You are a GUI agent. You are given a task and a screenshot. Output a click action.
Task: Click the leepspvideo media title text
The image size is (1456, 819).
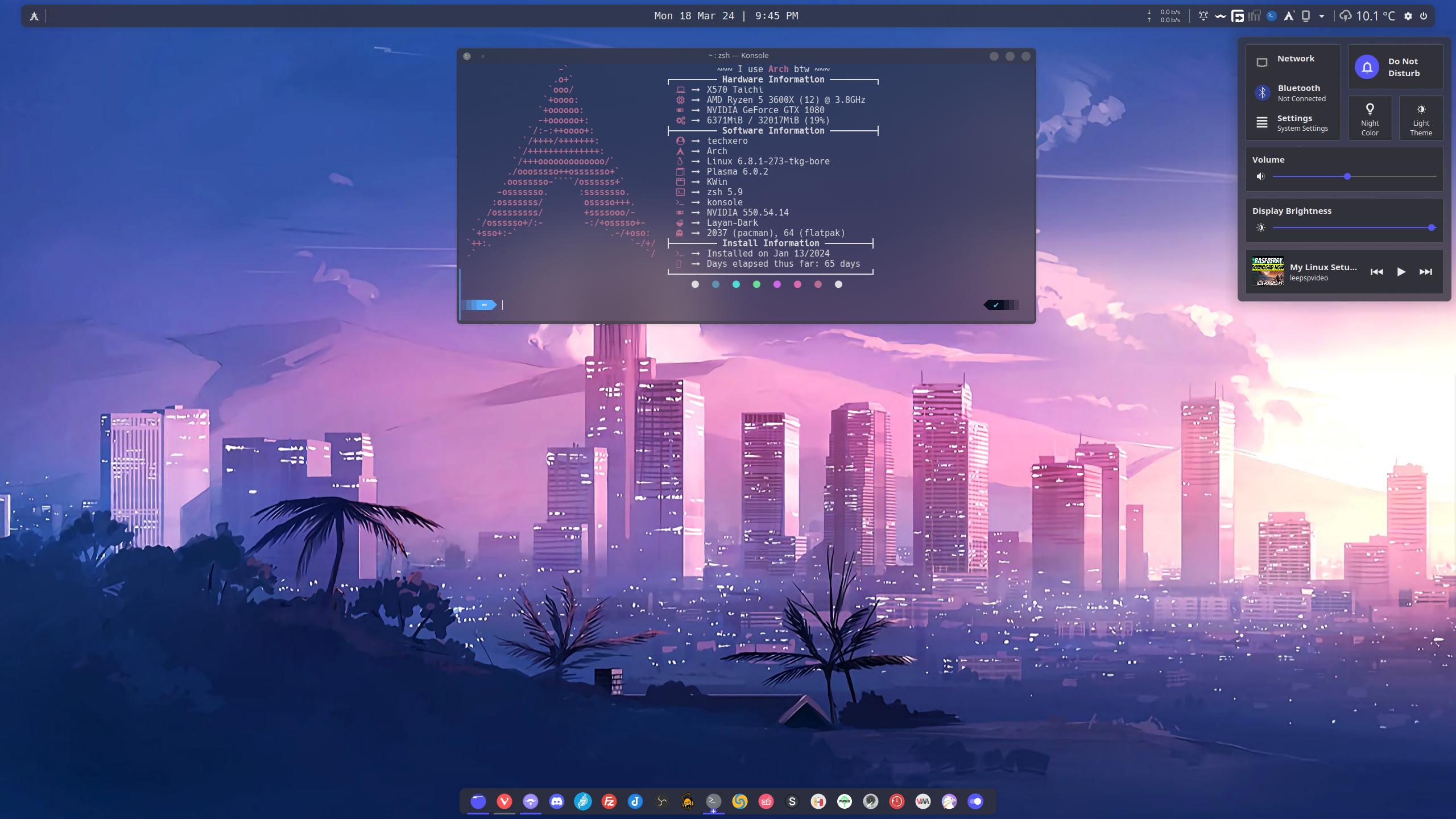coord(1309,278)
